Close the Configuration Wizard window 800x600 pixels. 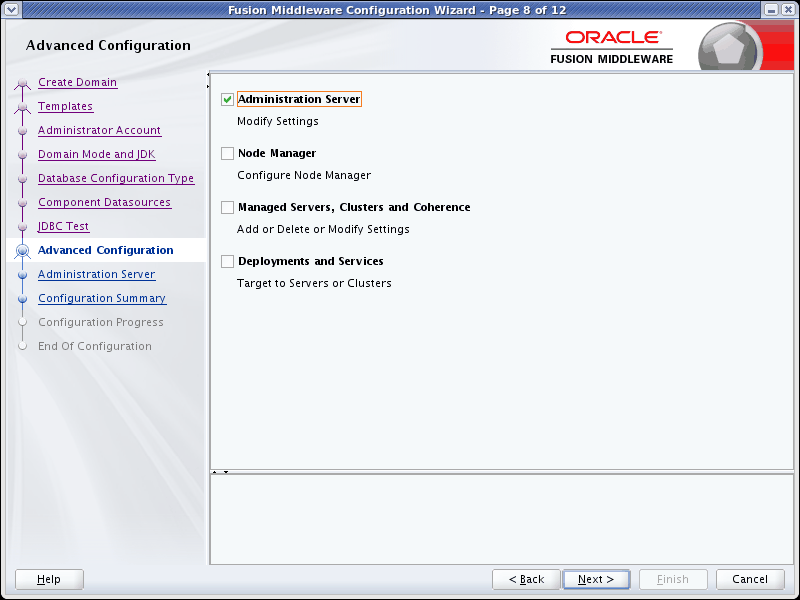(x=788, y=10)
